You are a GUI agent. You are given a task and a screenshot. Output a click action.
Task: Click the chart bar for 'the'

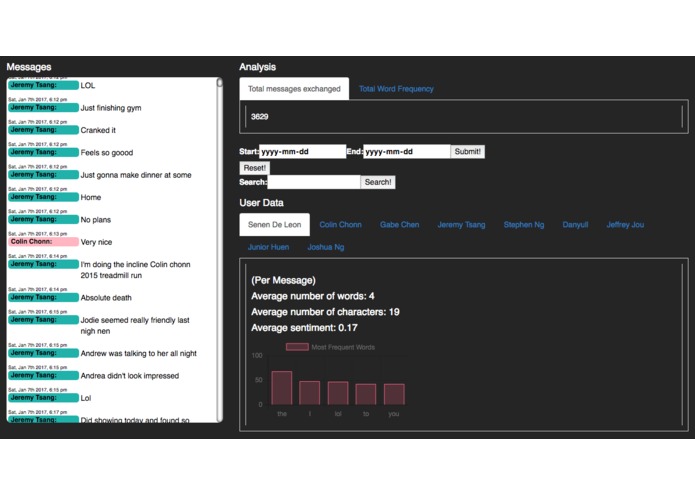click(281, 388)
